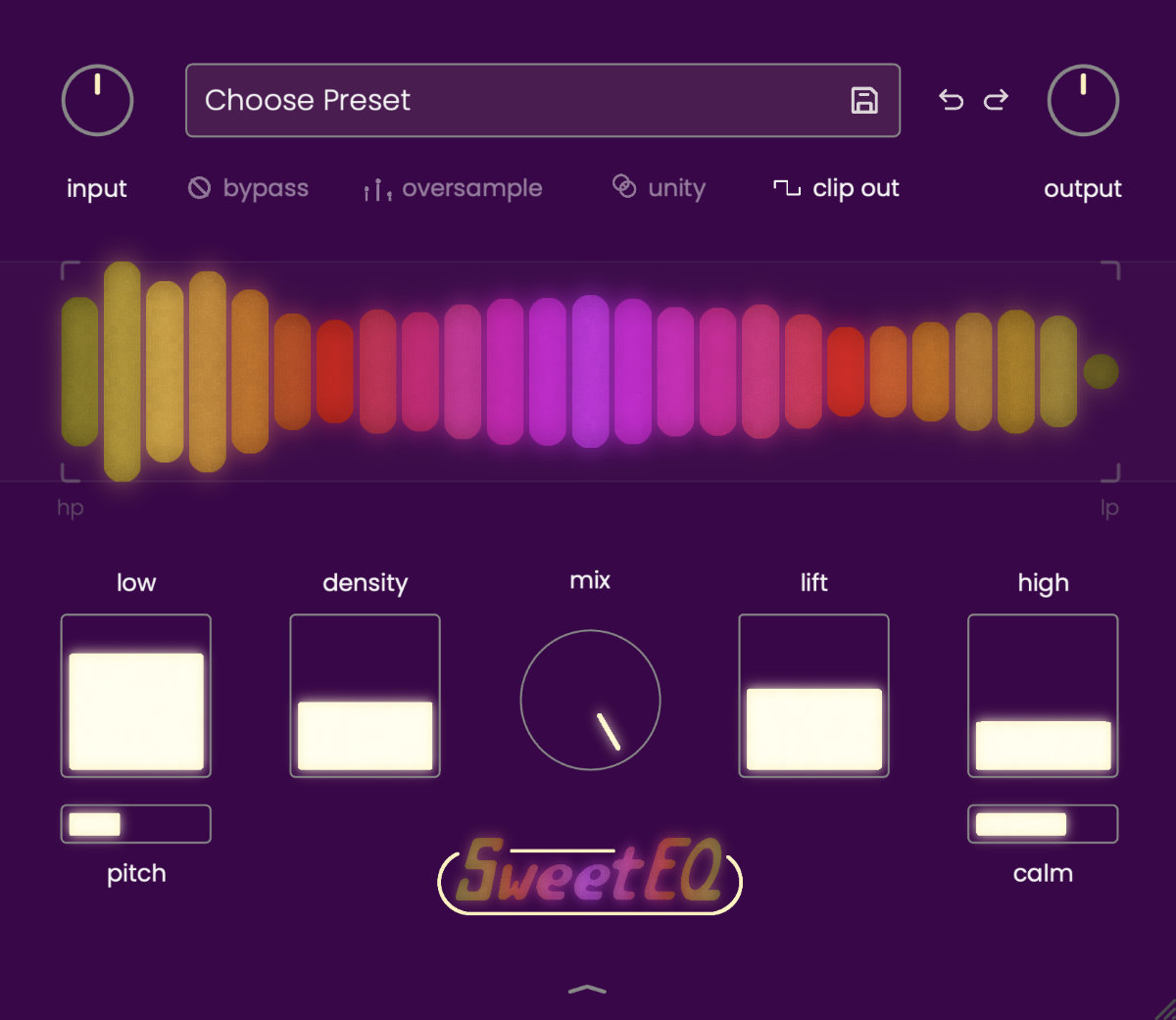The image size is (1176, 1020).
Task: Click the mix knob dial
Action: coord(590,700)
